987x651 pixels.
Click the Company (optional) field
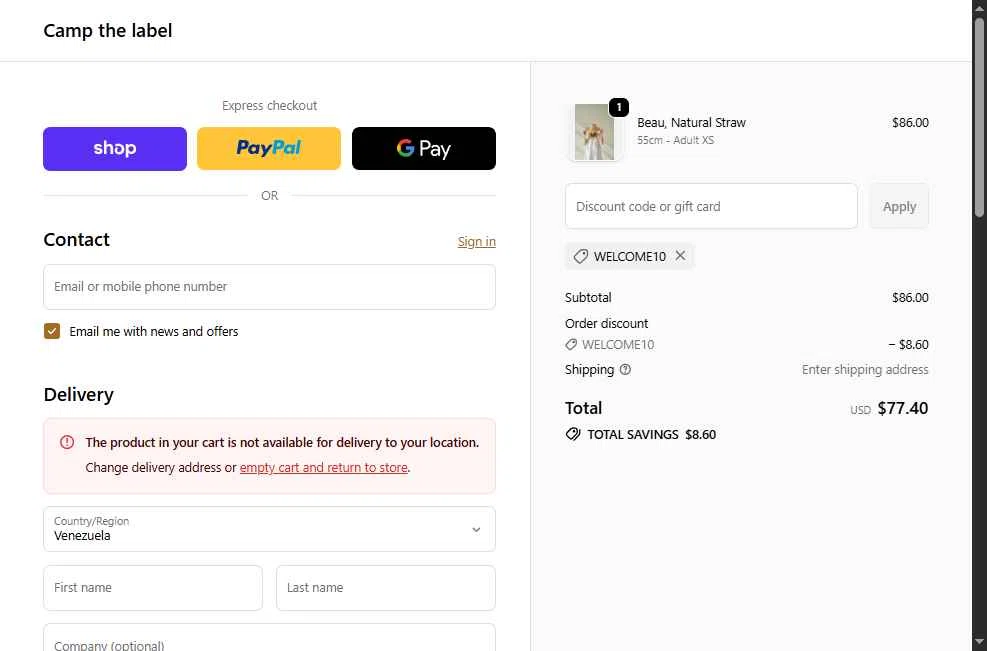click(269, 637)
